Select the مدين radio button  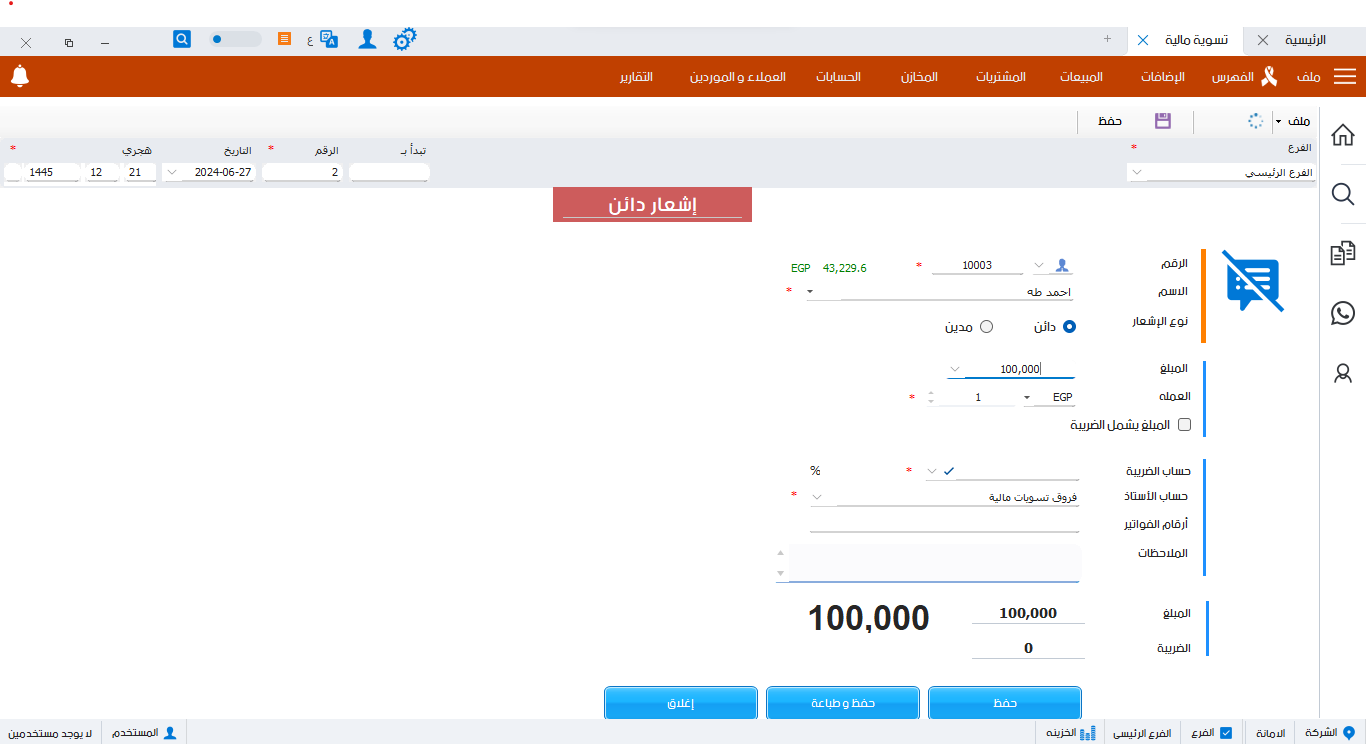[x=986, y=327]
